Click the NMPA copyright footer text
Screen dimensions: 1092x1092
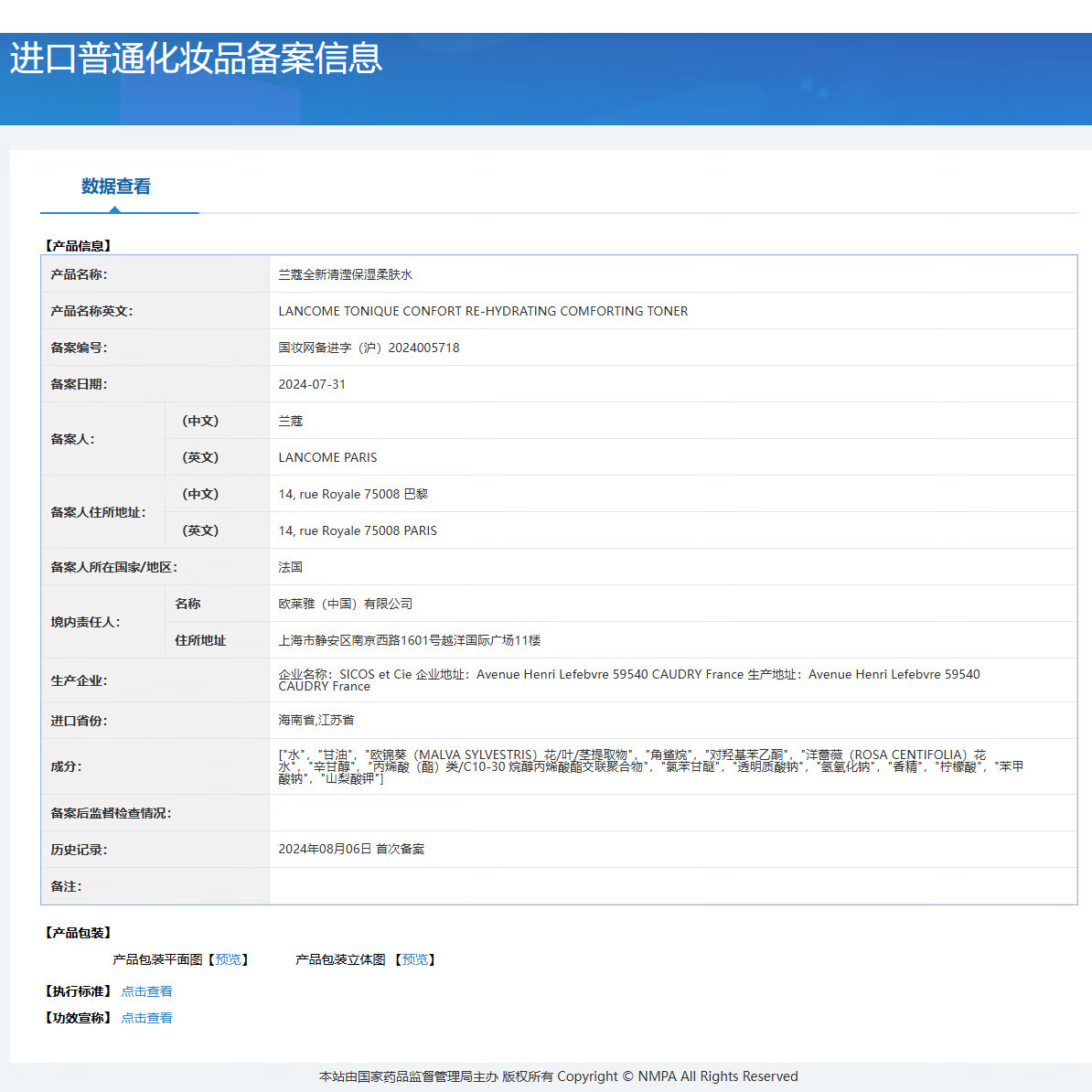[558, 1076]
